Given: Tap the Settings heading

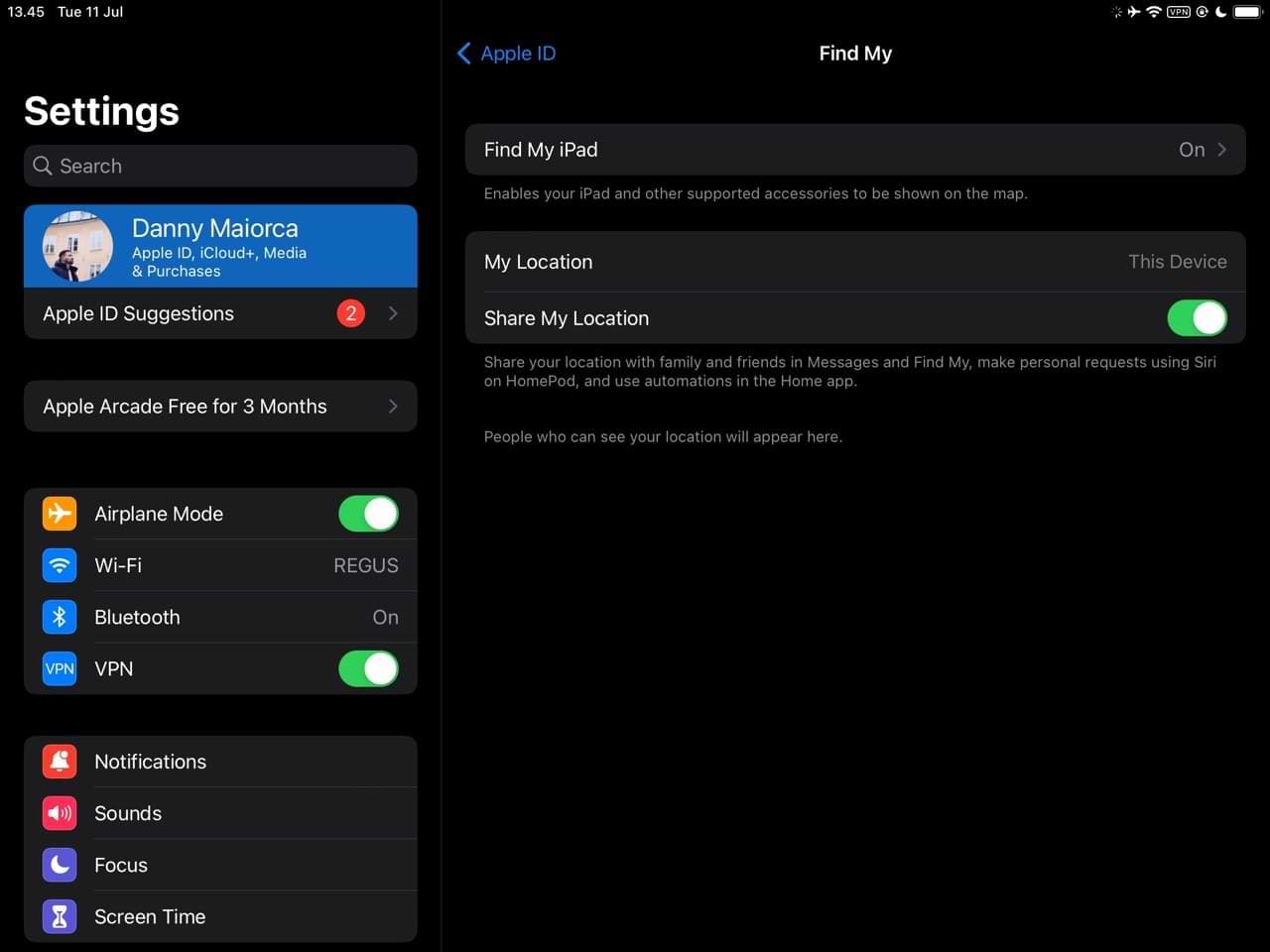Looking at the screenshot, I should tap(101, 111).
